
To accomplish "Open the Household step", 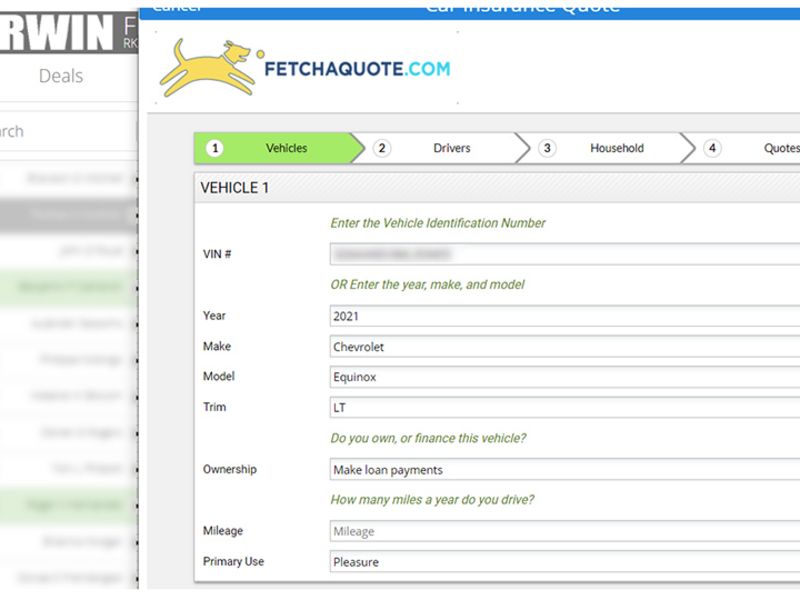I will (616, 147).
